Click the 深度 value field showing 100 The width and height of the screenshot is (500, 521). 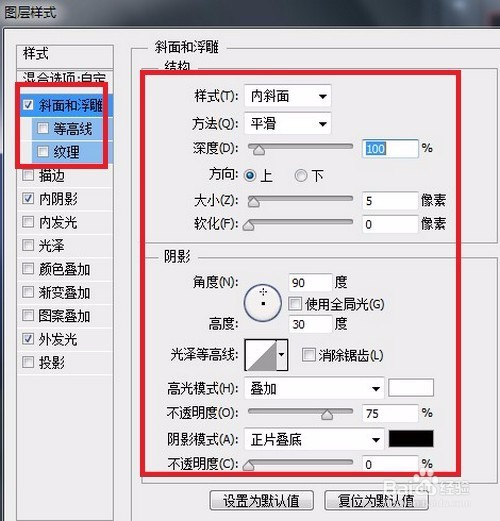click(x=390, y=148)
